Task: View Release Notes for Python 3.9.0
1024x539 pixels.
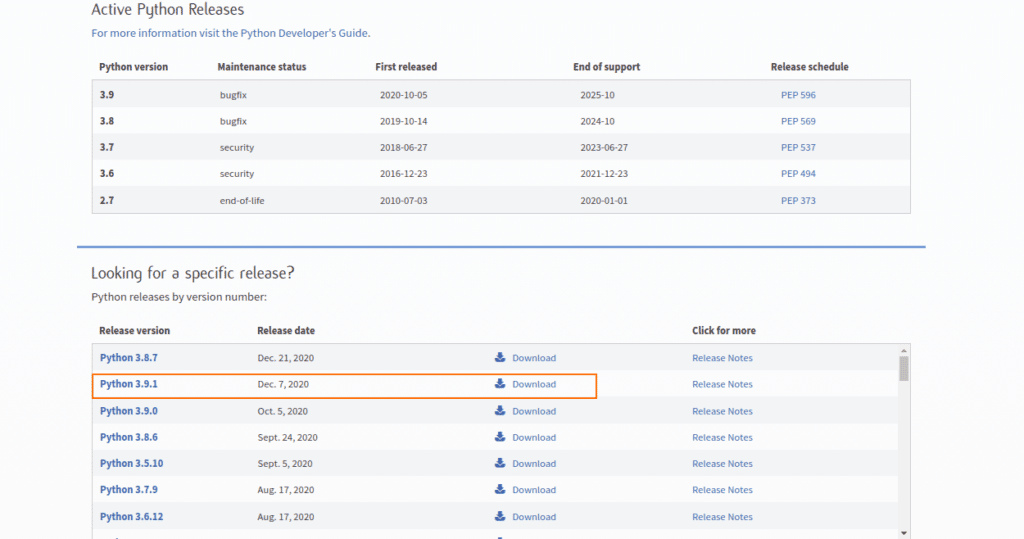Action: click(x=722, y=411)
